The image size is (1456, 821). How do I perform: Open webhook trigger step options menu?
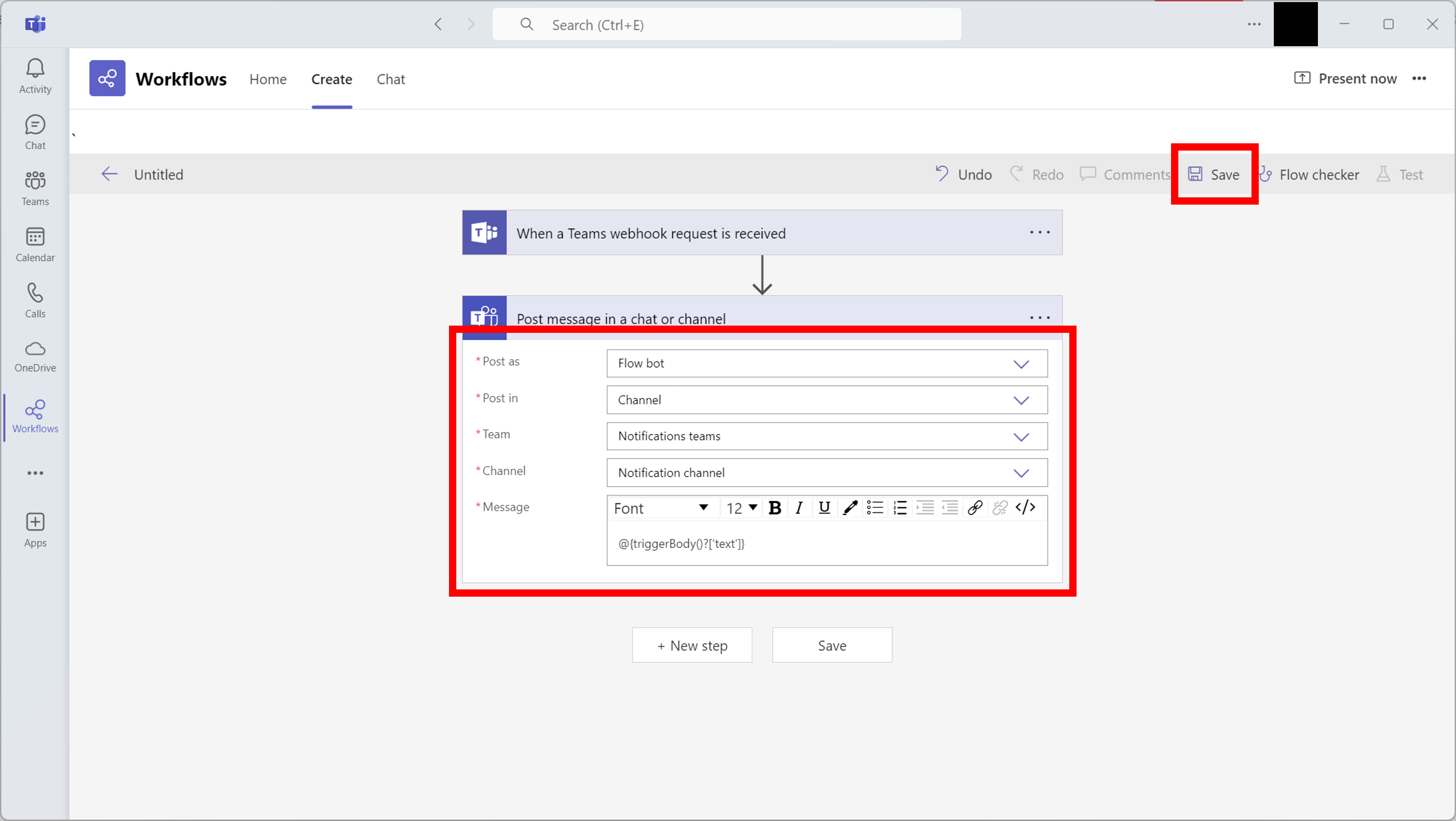click(1039, 233)
